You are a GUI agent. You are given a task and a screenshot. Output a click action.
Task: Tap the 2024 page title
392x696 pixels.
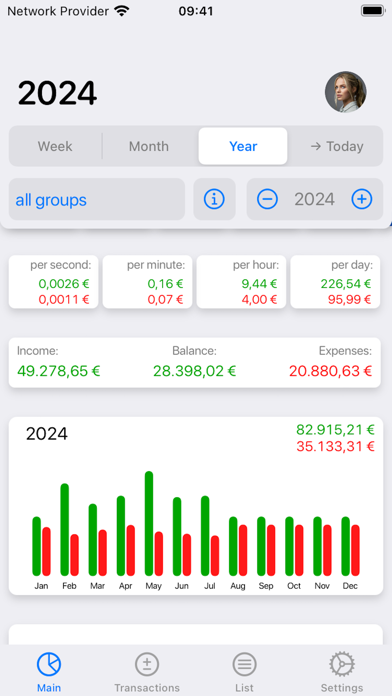coord(57,93)
